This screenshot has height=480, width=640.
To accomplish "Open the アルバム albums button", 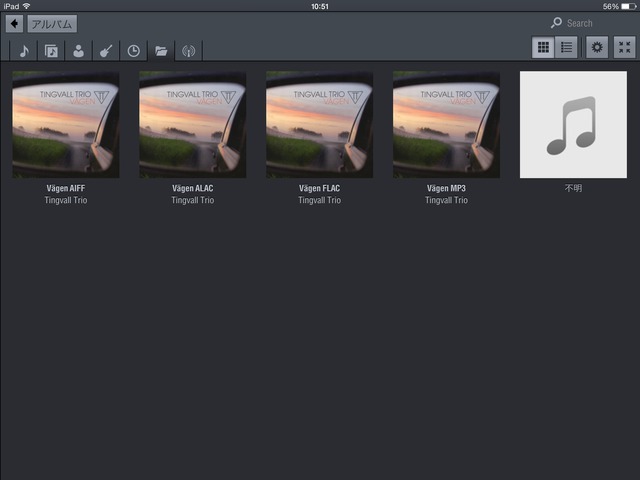I will click(x=51, y=23).
